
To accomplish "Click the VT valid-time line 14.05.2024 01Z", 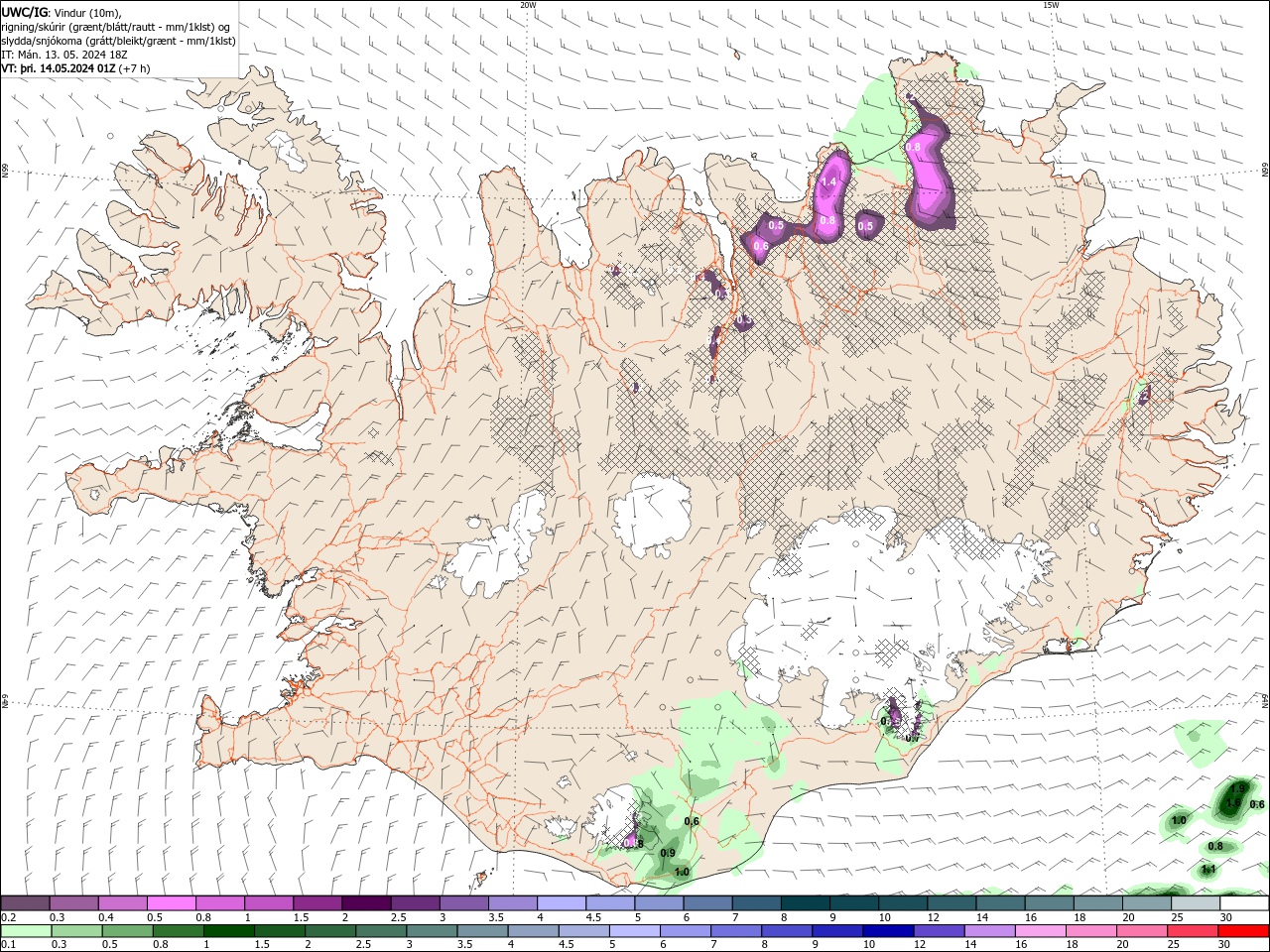I will point(75,69).
